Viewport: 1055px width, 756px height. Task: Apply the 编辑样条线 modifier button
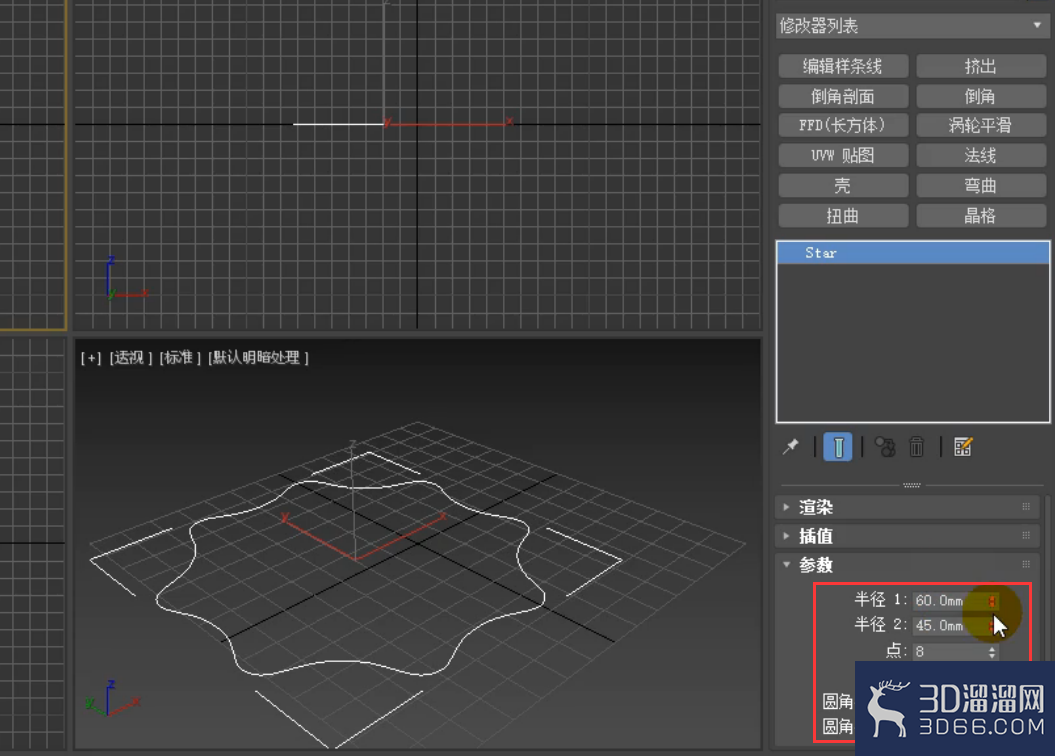[842, 66]
